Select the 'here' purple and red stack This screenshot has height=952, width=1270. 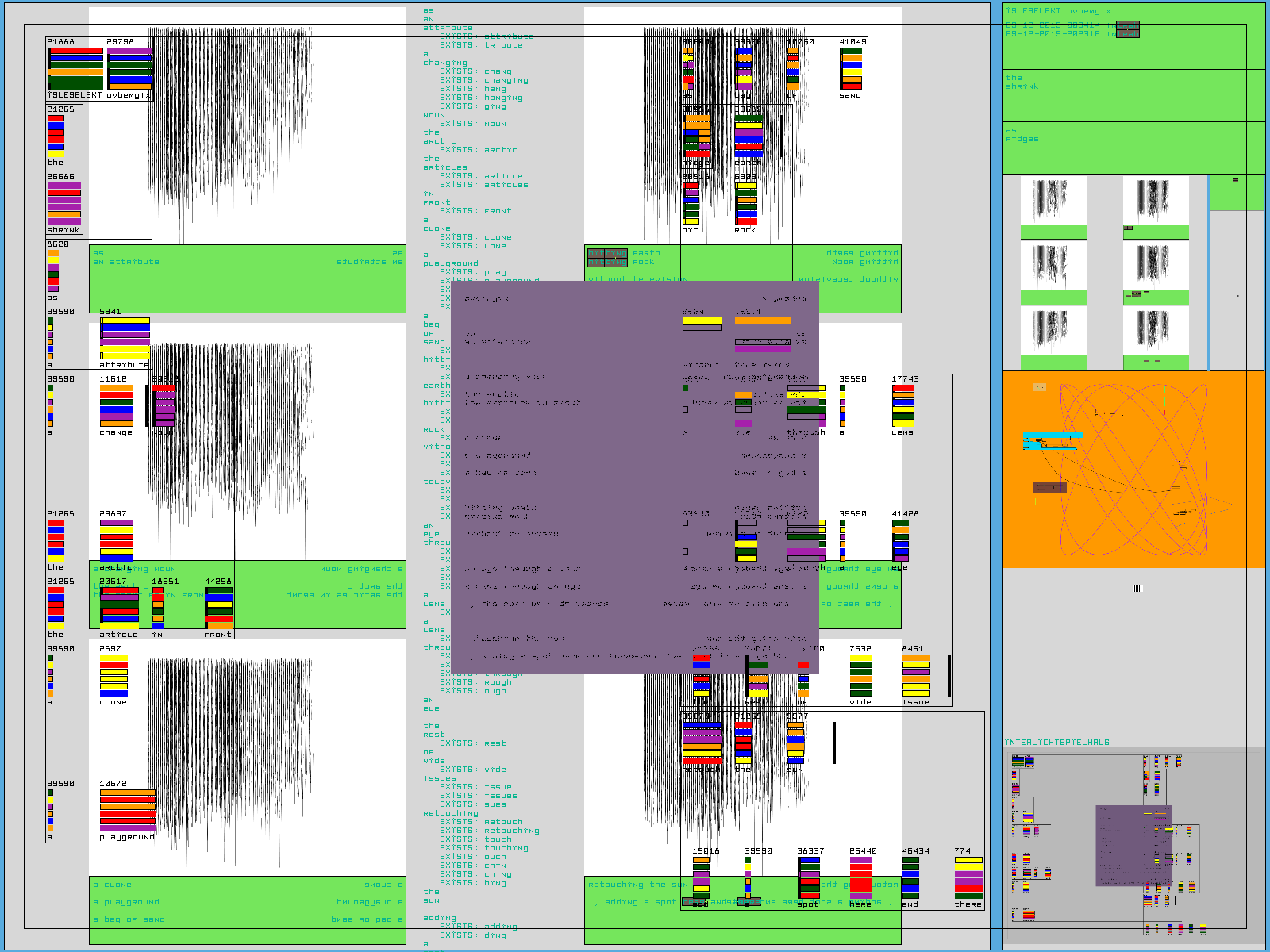860,877
